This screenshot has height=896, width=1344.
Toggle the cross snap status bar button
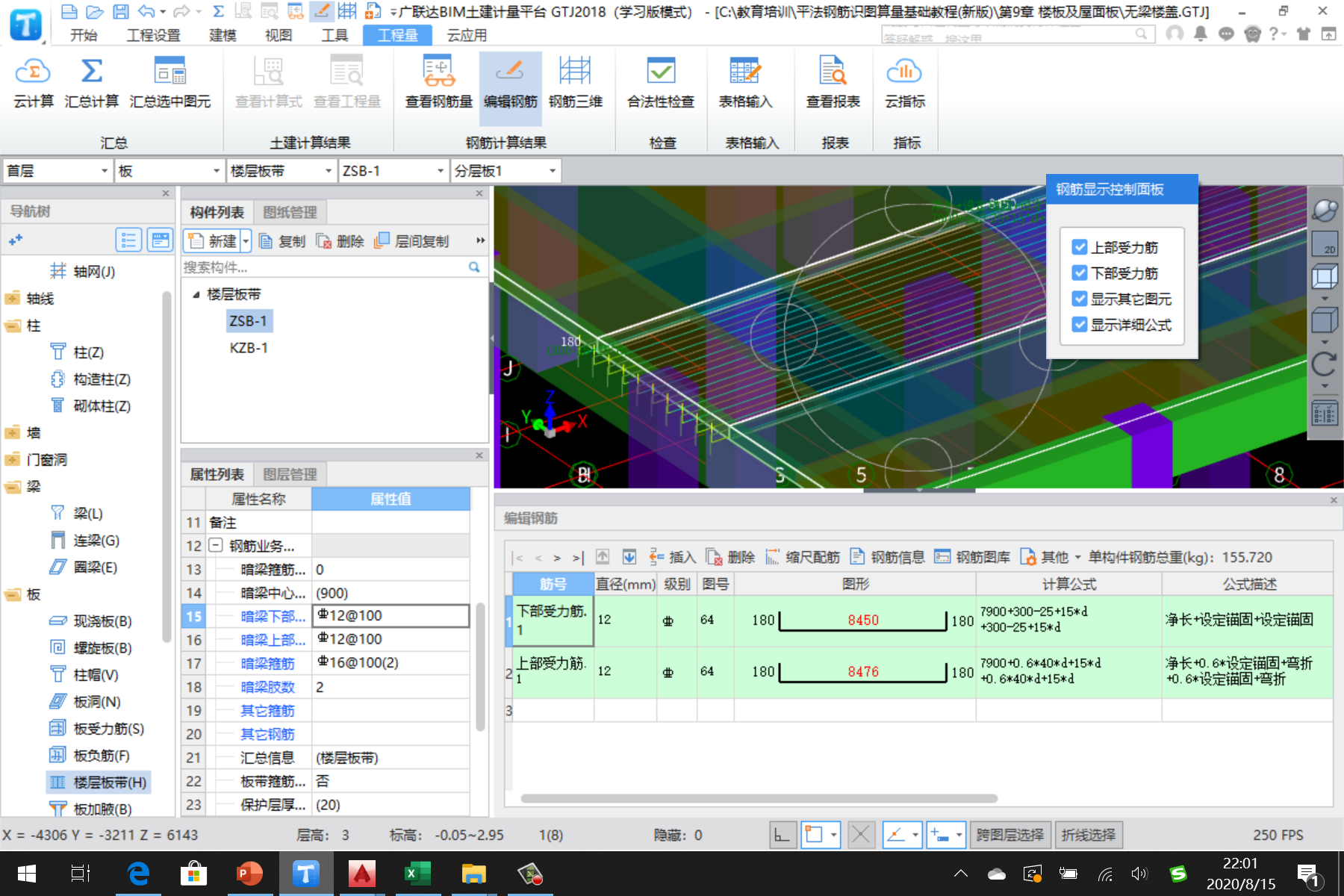(x=860, y=835)
